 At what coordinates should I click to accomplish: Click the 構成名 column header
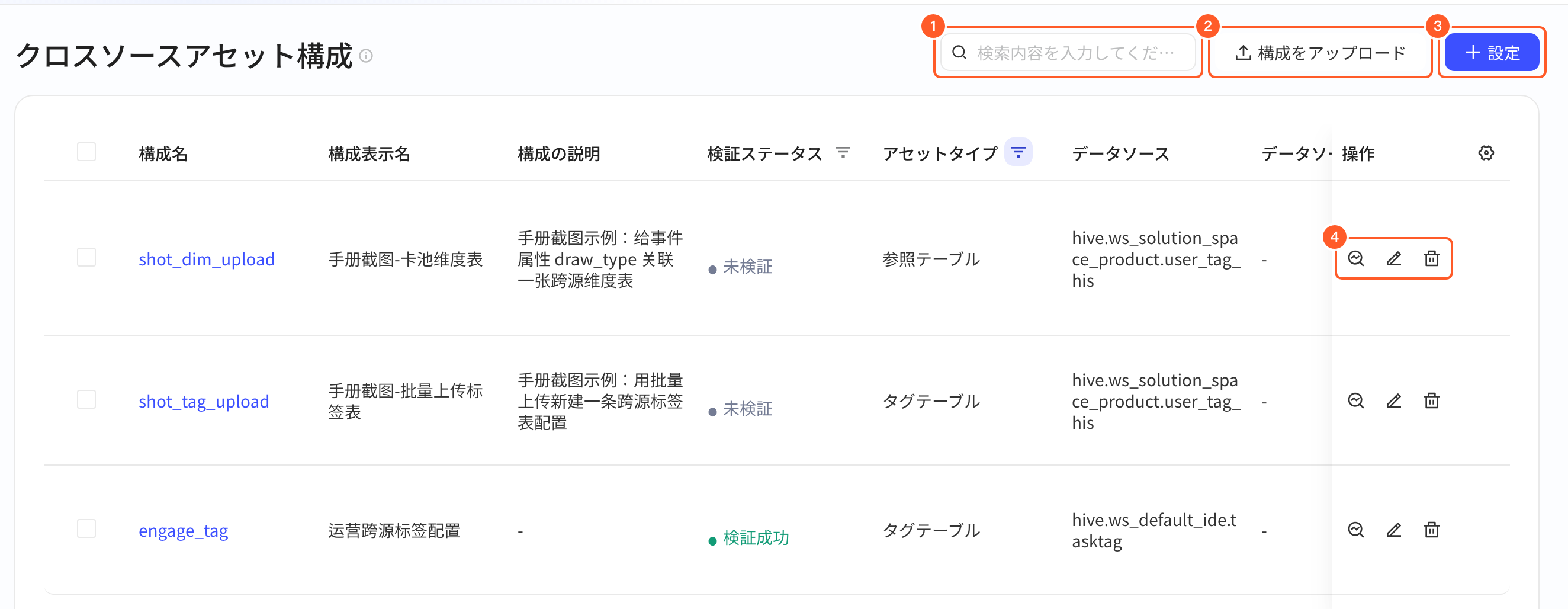click(163, 153)
